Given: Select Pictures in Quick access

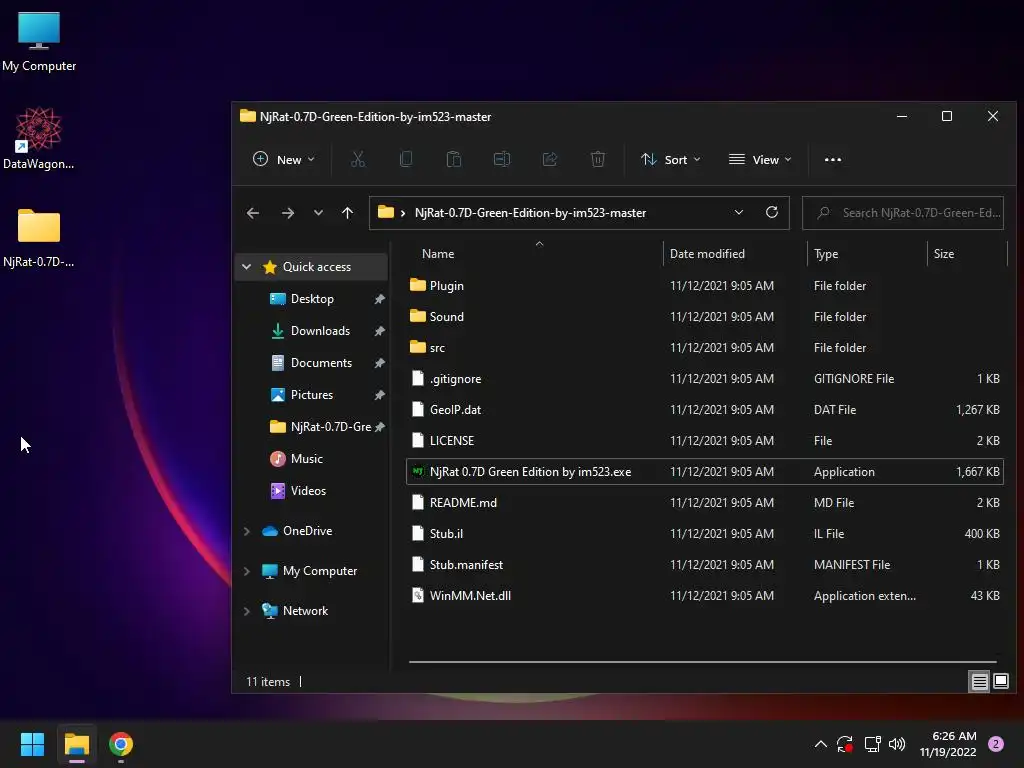Looking at the screenshot, I should (312, 394).
